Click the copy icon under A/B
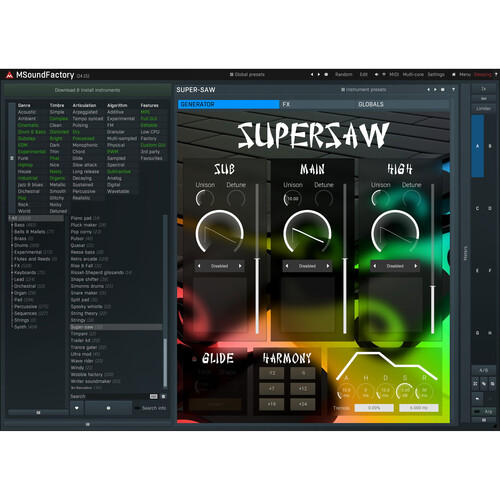Screen dimensions: 500x500 coord(484,384)
